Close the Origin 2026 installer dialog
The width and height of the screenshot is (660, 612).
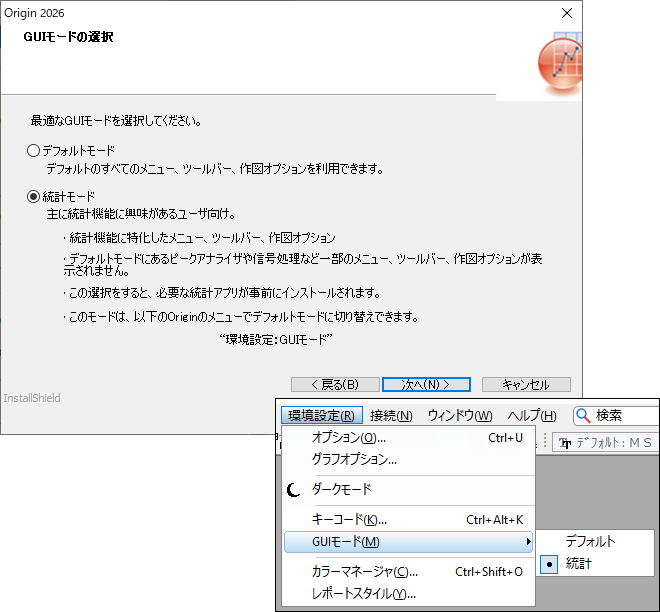(567, 14)
